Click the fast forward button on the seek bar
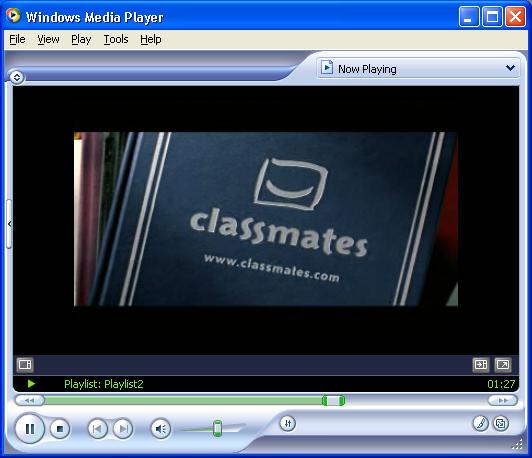The width and height of the screenshot is (532, 458). point(503,401)
